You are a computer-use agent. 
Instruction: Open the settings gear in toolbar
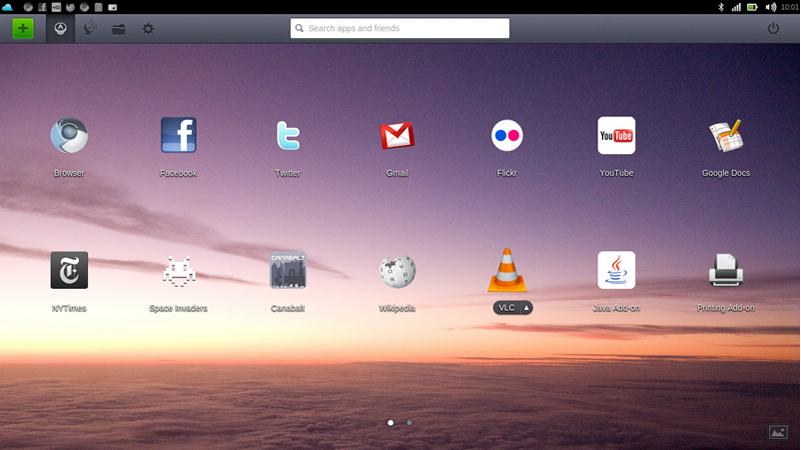148,29
